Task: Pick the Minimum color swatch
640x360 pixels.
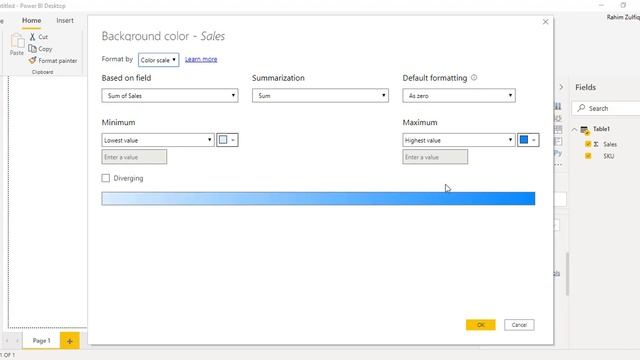Action: coord(227,140)
